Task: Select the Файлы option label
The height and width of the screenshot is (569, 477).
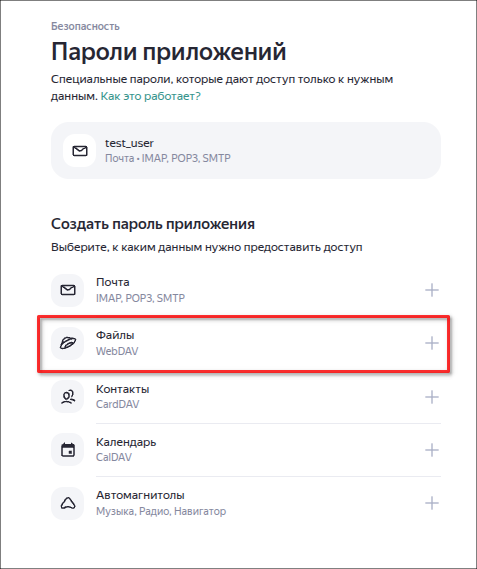Action: click(115, 335)
